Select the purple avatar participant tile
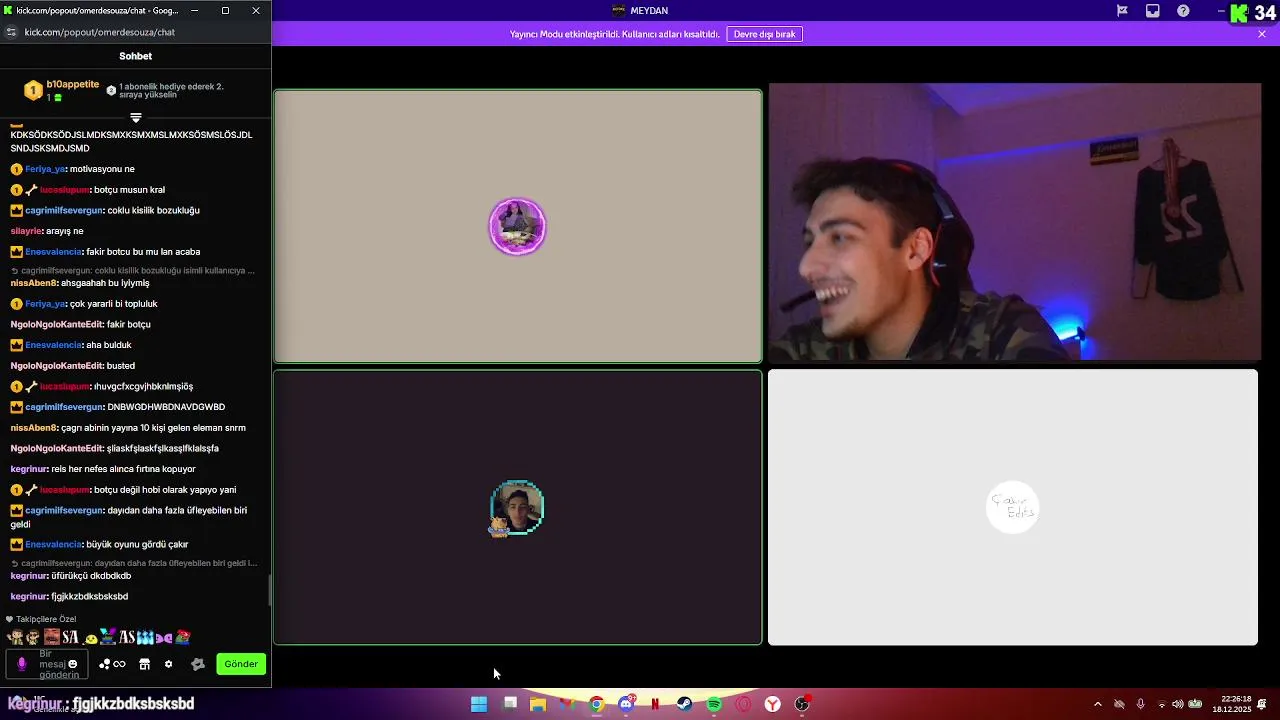This screenshot has width=1280, height=720. click(518, 226)
